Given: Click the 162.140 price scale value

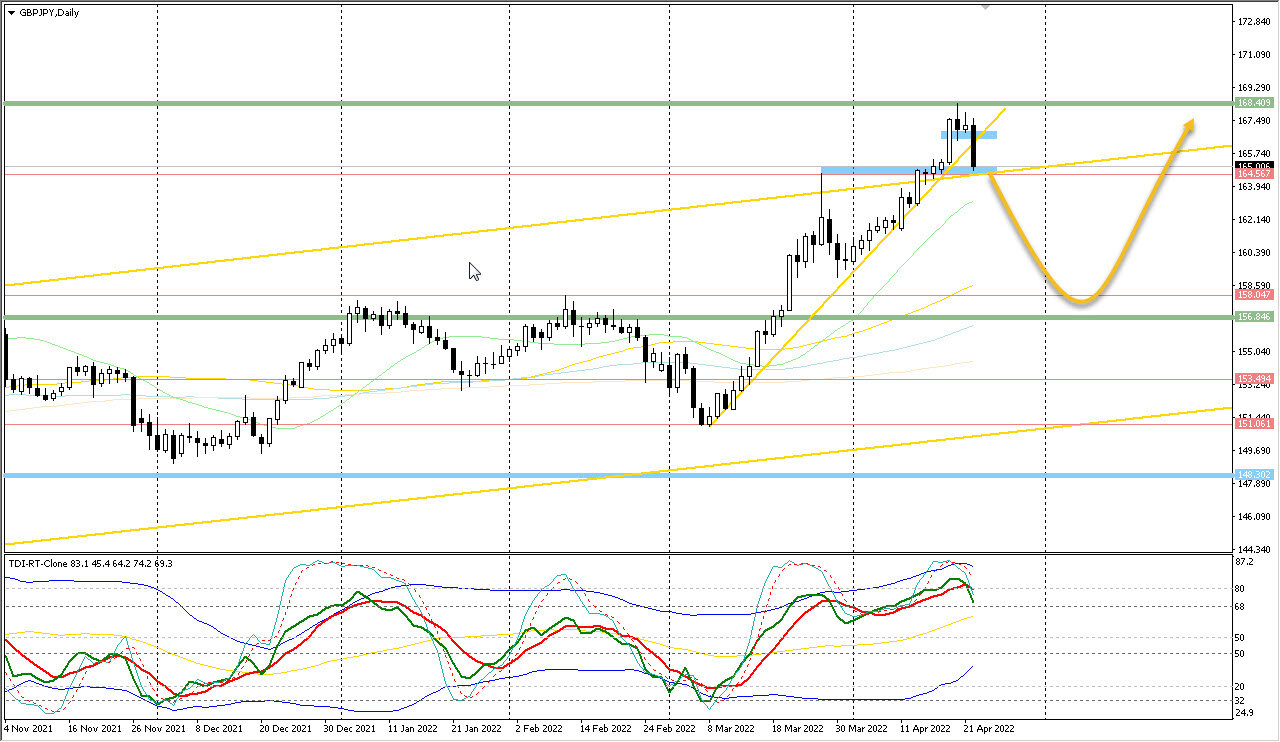Looking at the screenshot, I should pyautogui.click(x=1254, y=220).
